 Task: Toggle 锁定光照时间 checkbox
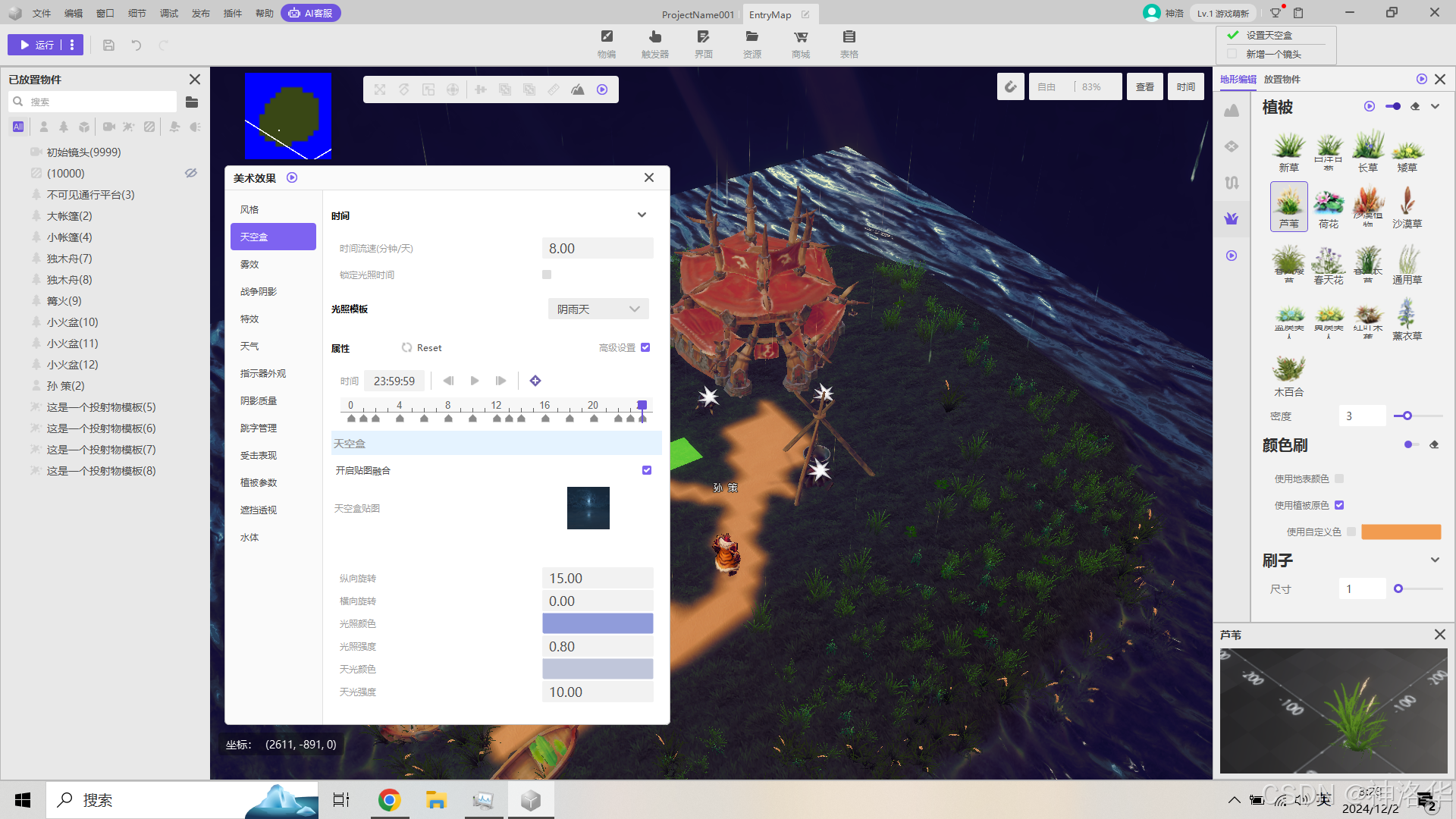pyautogui.click(x=547, y=275)
